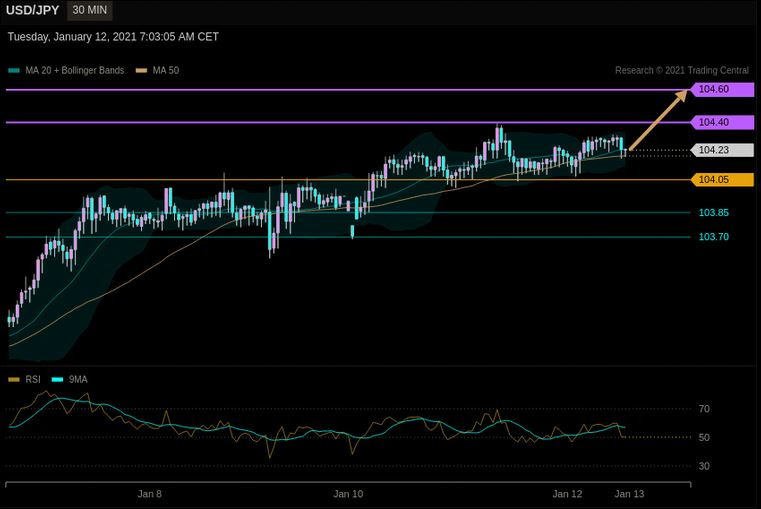The height and width of the screenshot is (509, 761).
Task: Click the 103.85 support level label
Action: 713,213
